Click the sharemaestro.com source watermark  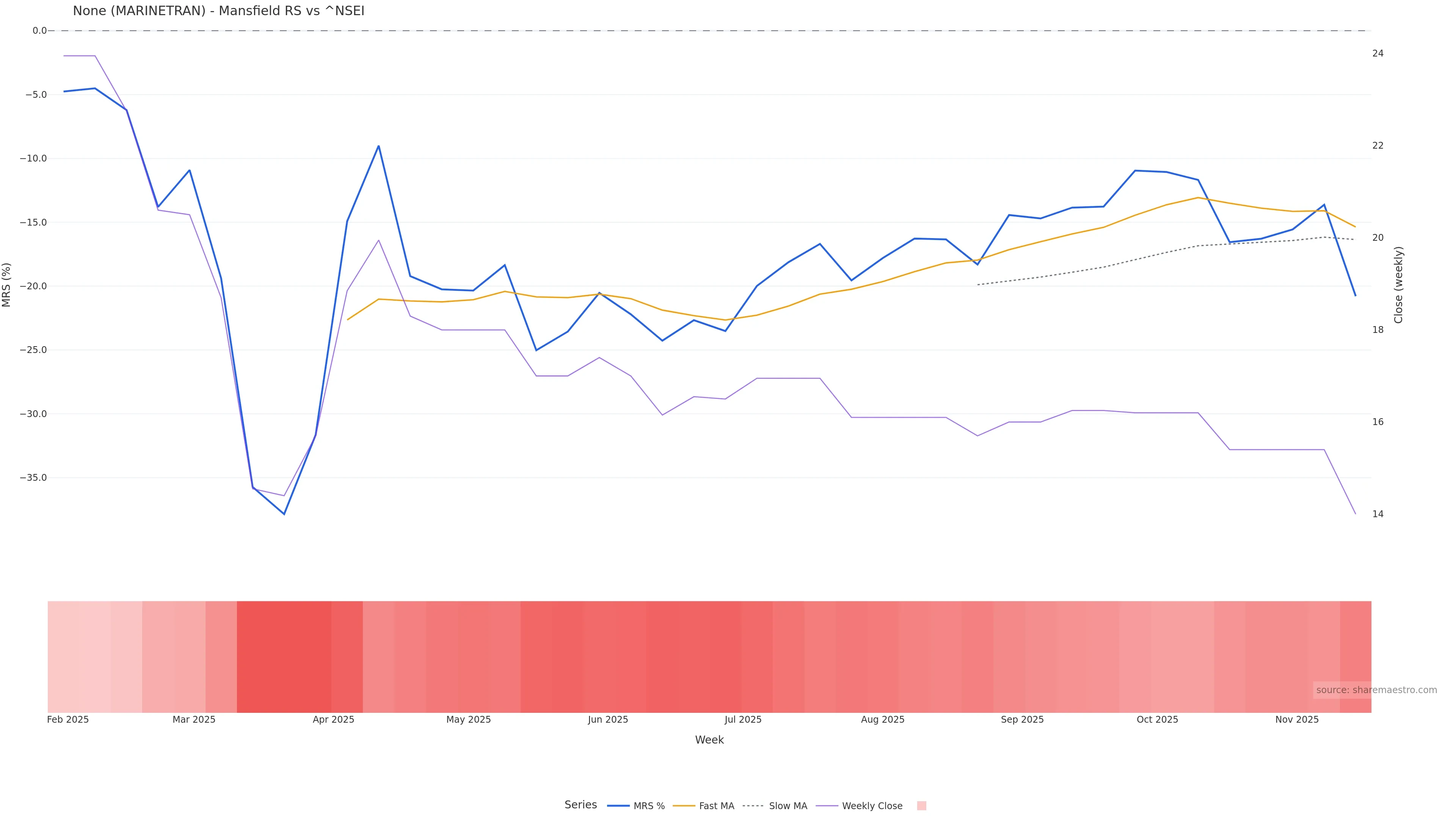coord(1376,690)
